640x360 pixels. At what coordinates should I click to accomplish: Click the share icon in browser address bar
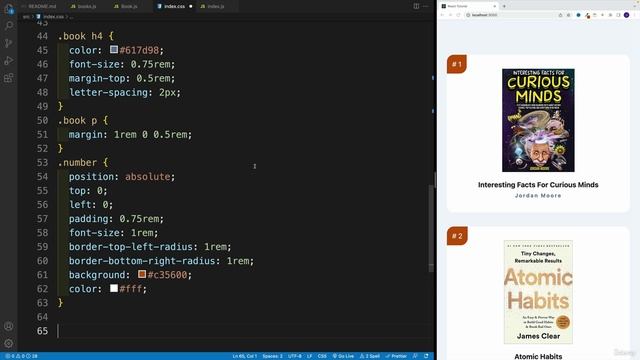tap(560, 15)
